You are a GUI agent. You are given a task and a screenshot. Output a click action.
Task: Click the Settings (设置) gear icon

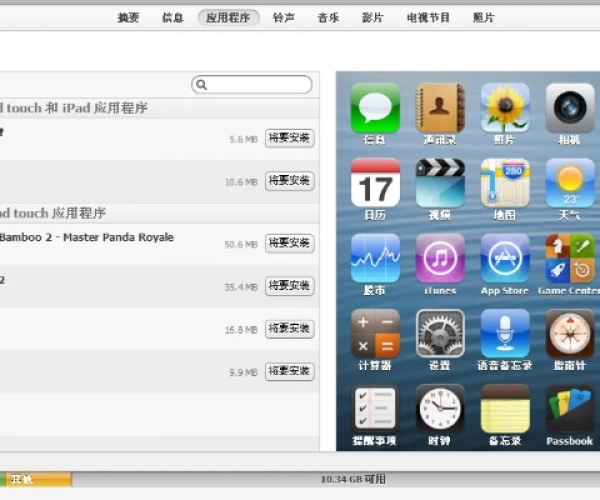pos(440,334)
